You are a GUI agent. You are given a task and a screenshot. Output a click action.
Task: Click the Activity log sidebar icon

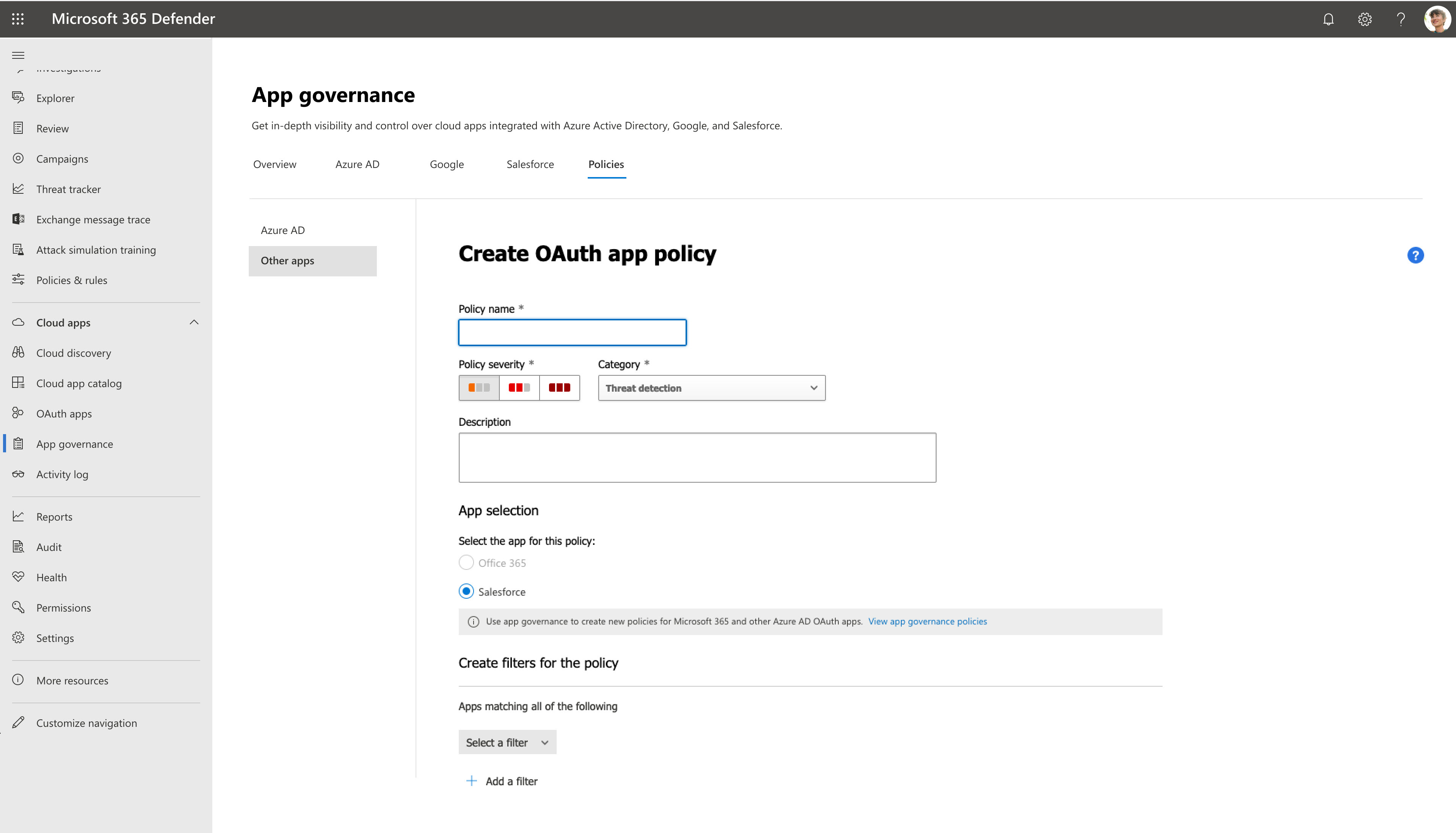click(18, 474)
